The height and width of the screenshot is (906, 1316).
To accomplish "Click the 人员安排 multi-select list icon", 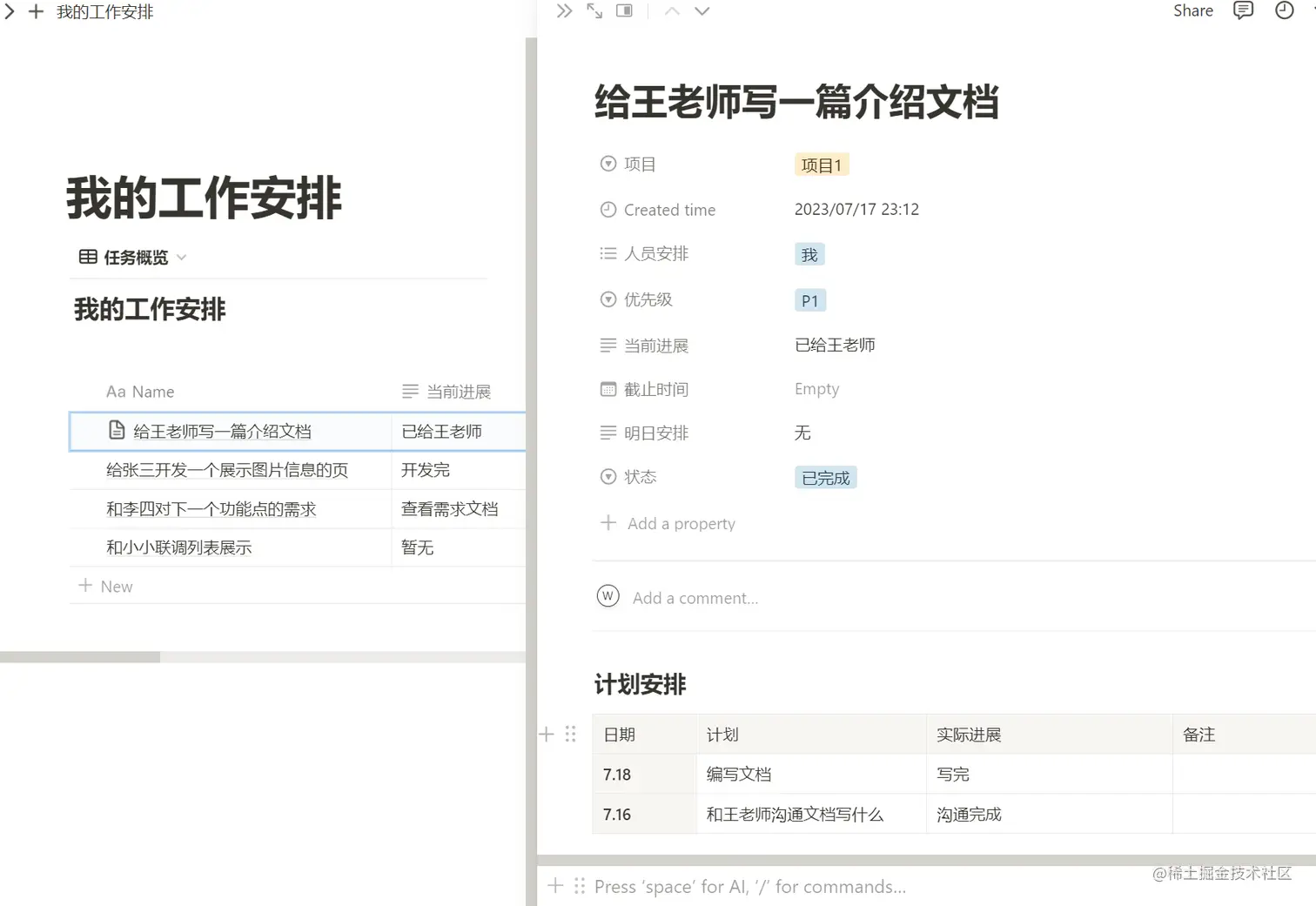I will click(x=608, y=253).
